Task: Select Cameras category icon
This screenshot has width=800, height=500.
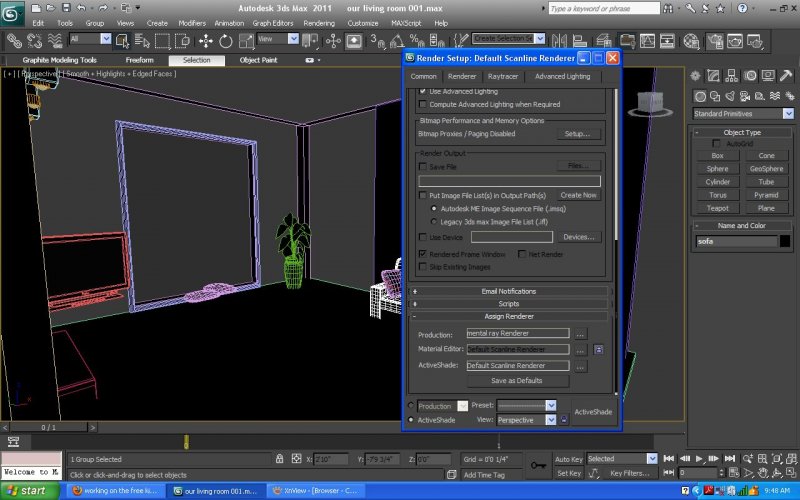Action: point(745,96)
